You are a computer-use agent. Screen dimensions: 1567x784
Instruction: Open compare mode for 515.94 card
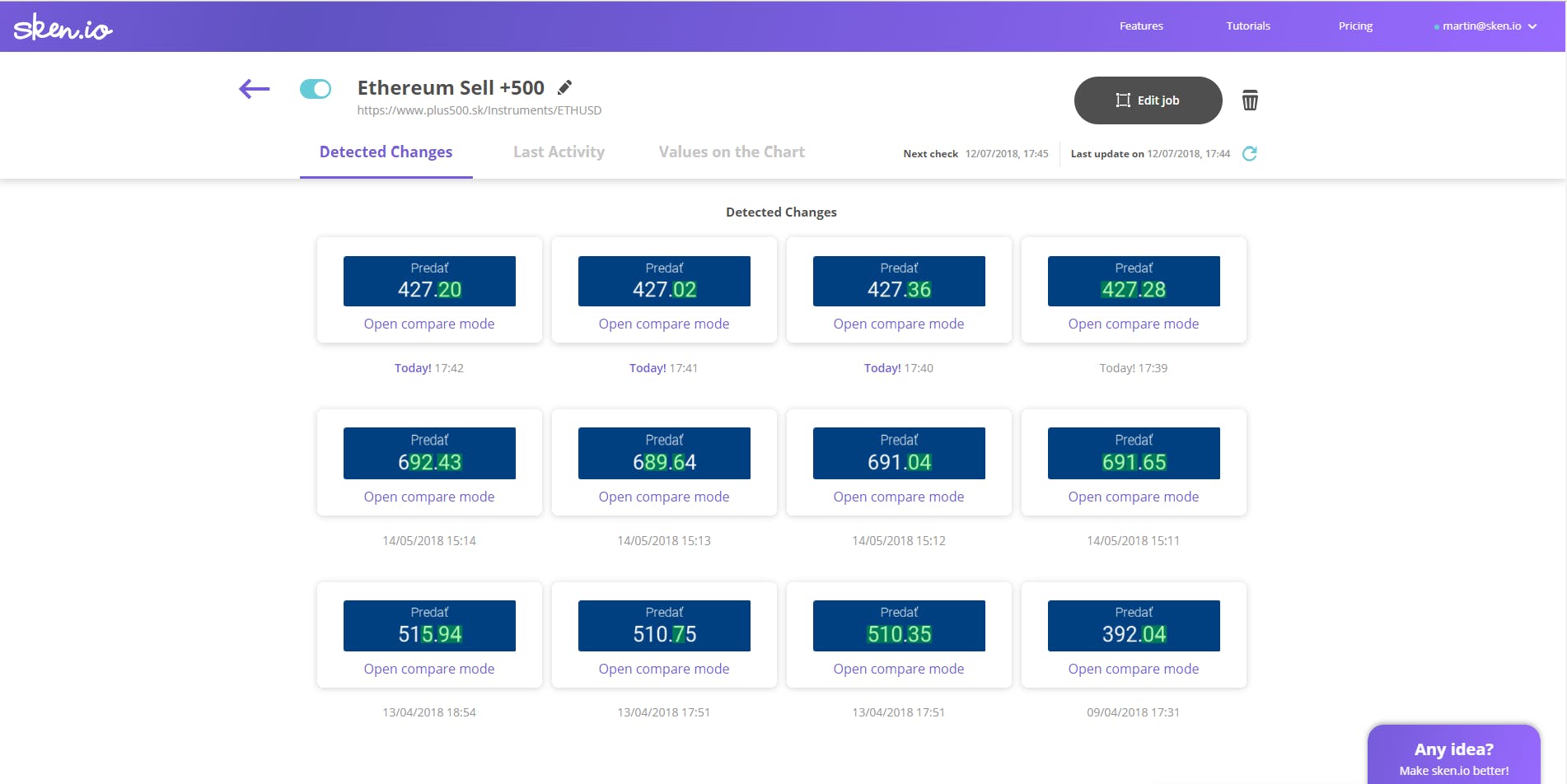pyautogui.click(x=429, y=670)
